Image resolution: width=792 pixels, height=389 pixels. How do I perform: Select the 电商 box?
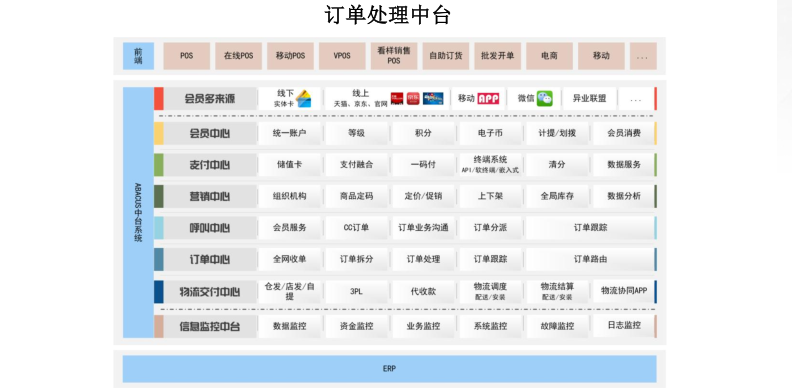(x=550, y=56)
